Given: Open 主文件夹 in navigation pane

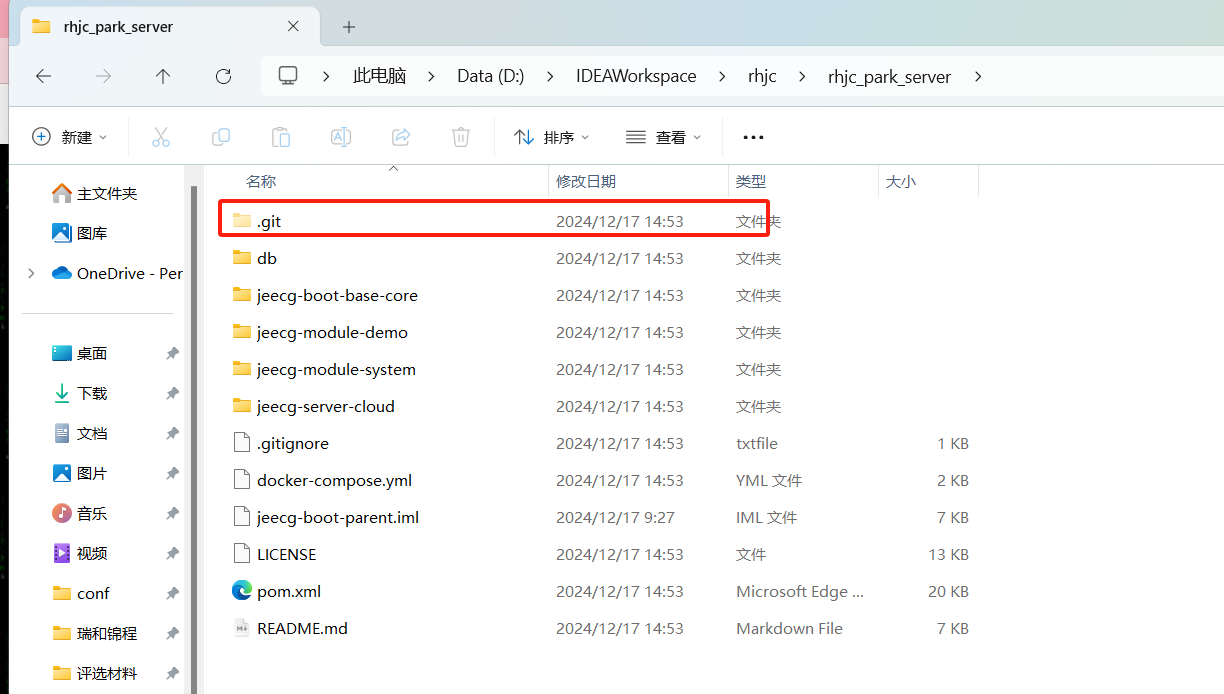Looking at the screenshot, I should (x=94, y=193).
